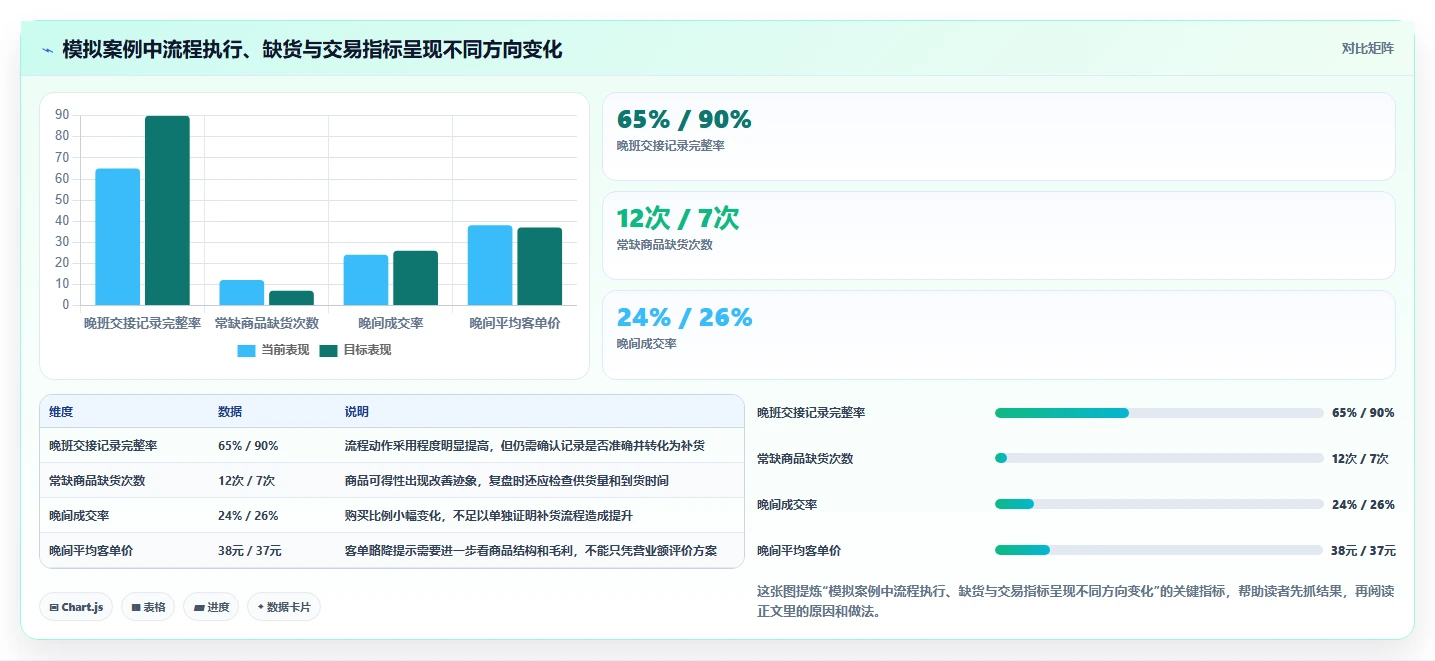
Task: Click table cell 晚间平均客单价
Action: tap(91, 551)
